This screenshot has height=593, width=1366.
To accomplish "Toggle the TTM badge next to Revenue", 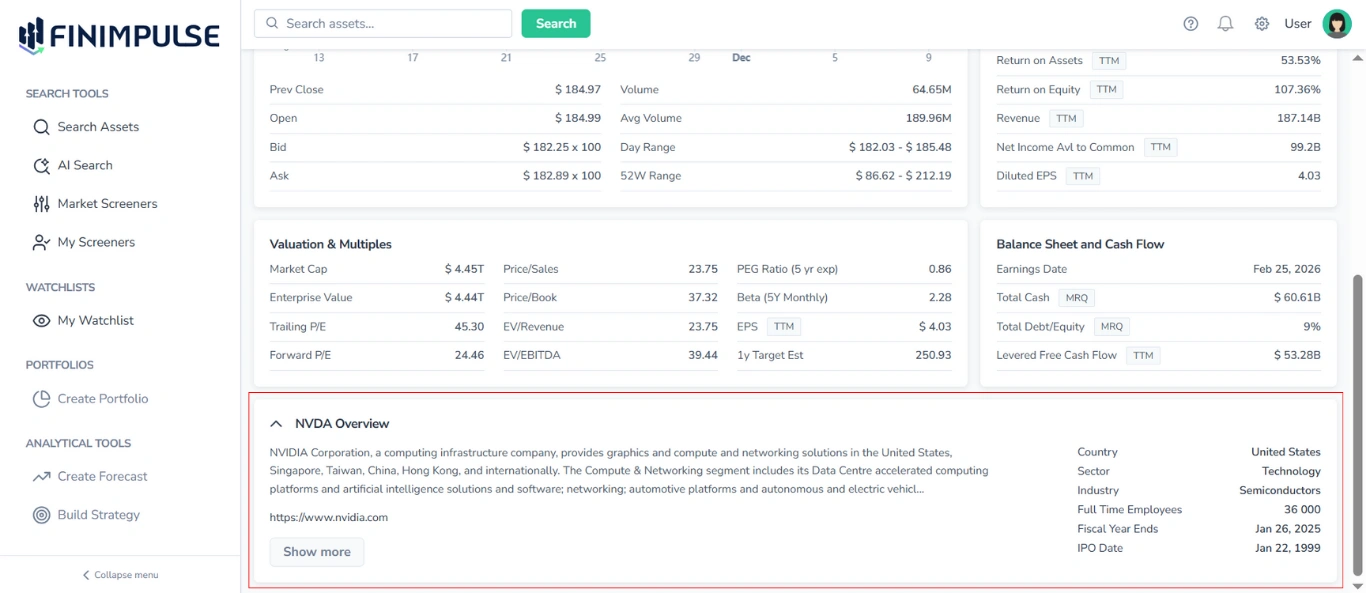I will click(1066, 117).
